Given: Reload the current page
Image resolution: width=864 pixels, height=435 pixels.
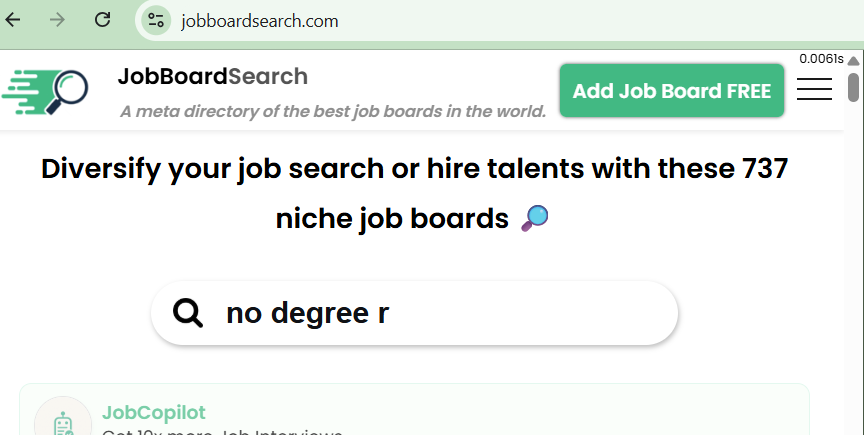Looking at the screenshot, I should pos(102,20).
